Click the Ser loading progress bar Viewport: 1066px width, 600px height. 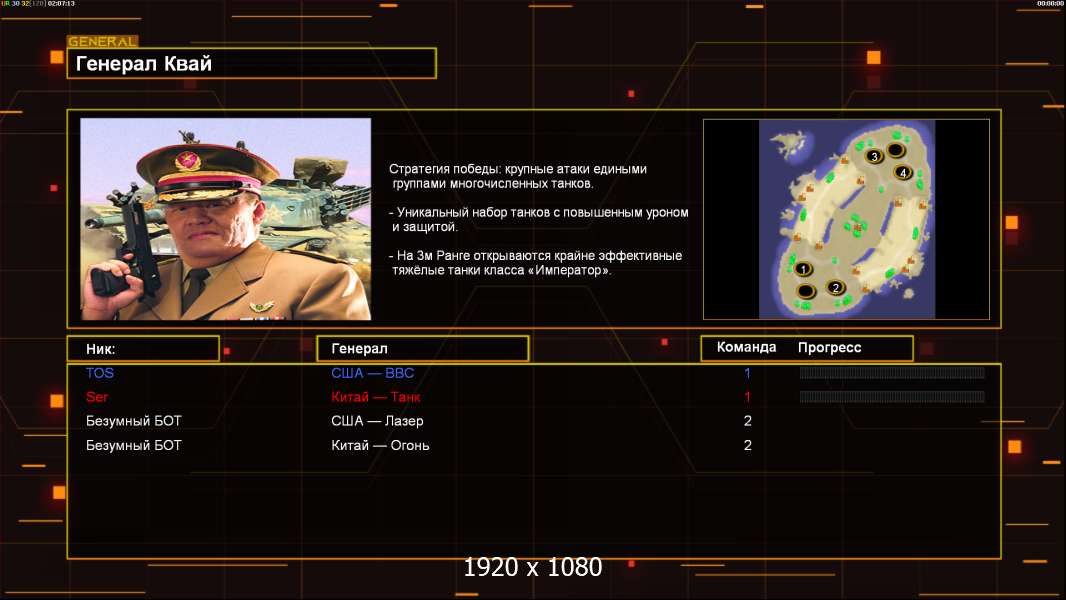(892, 397)
